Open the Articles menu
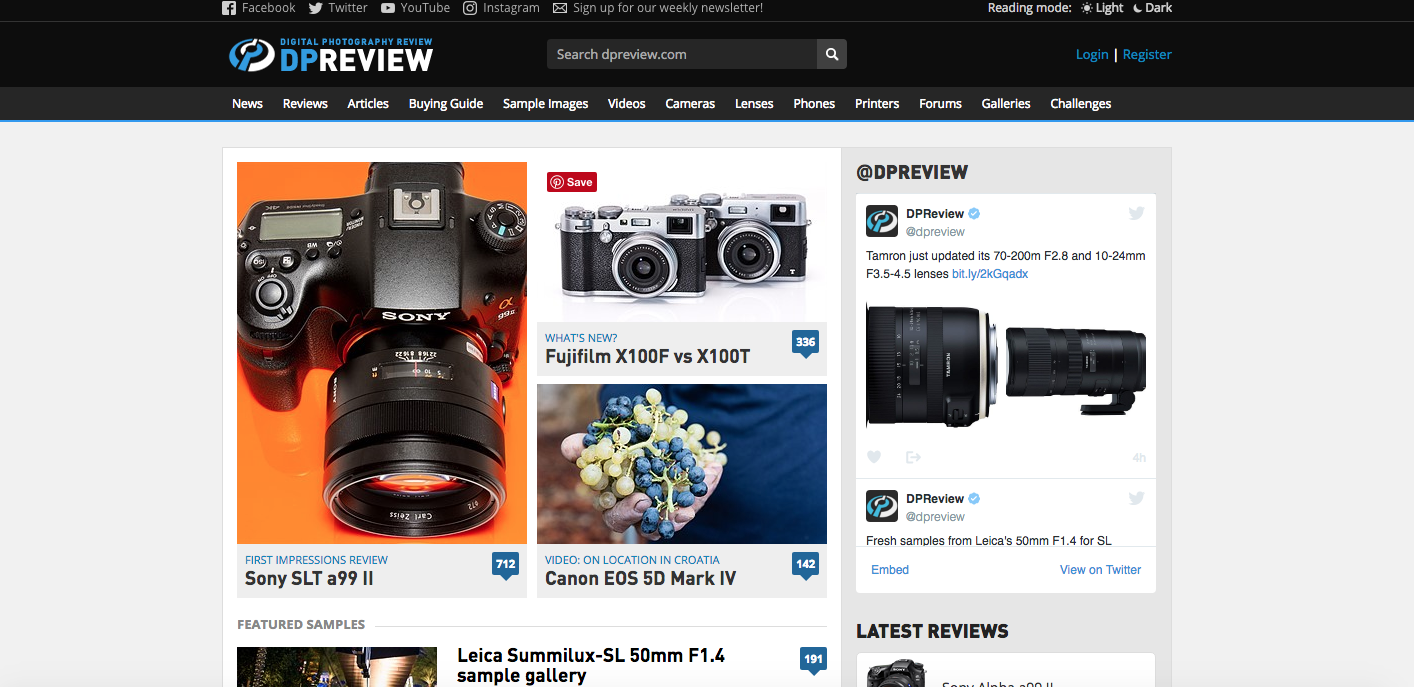 click(x=368, y=104)
